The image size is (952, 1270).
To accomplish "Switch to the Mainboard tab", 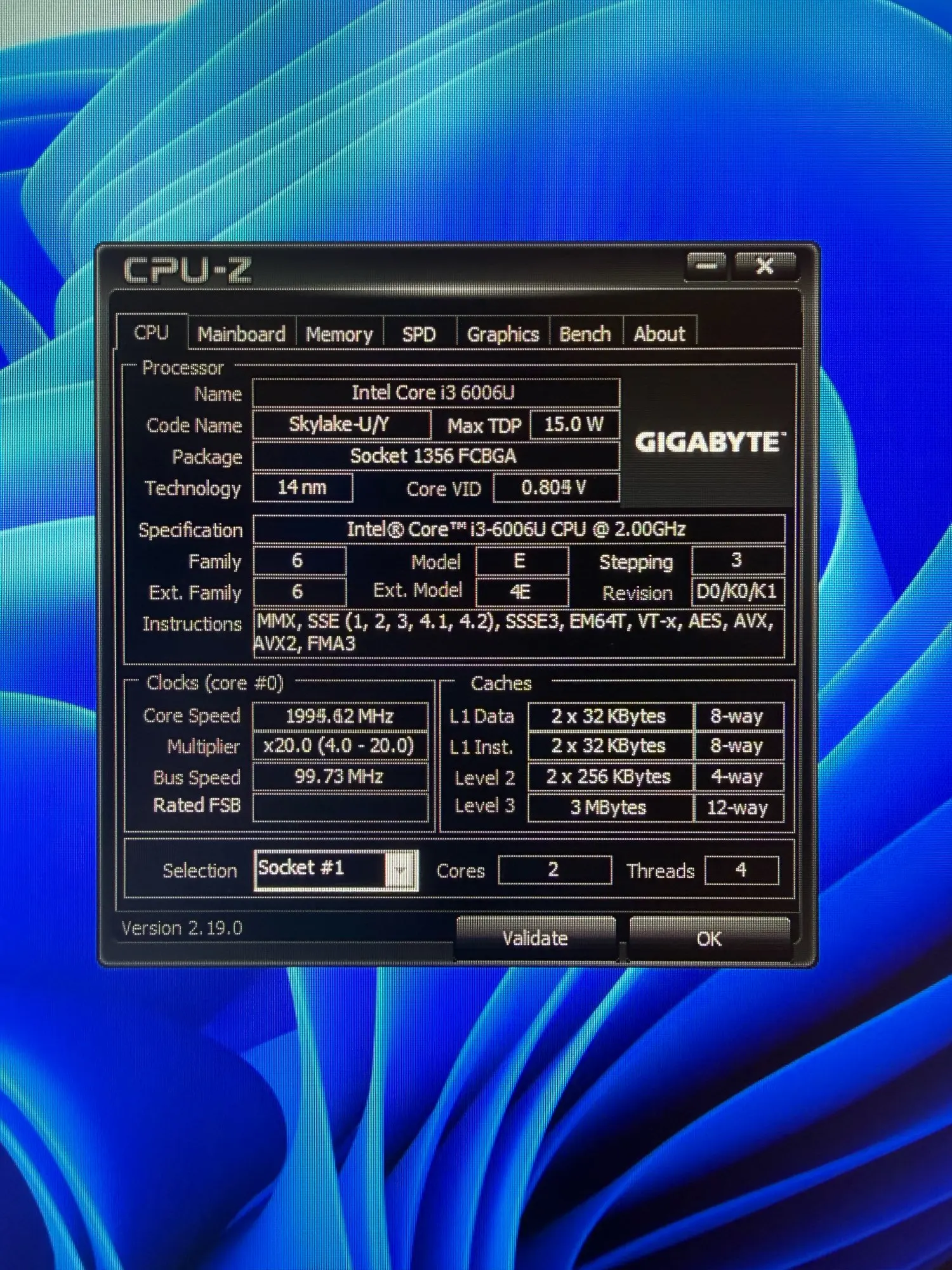I will (x=241, y=333).
